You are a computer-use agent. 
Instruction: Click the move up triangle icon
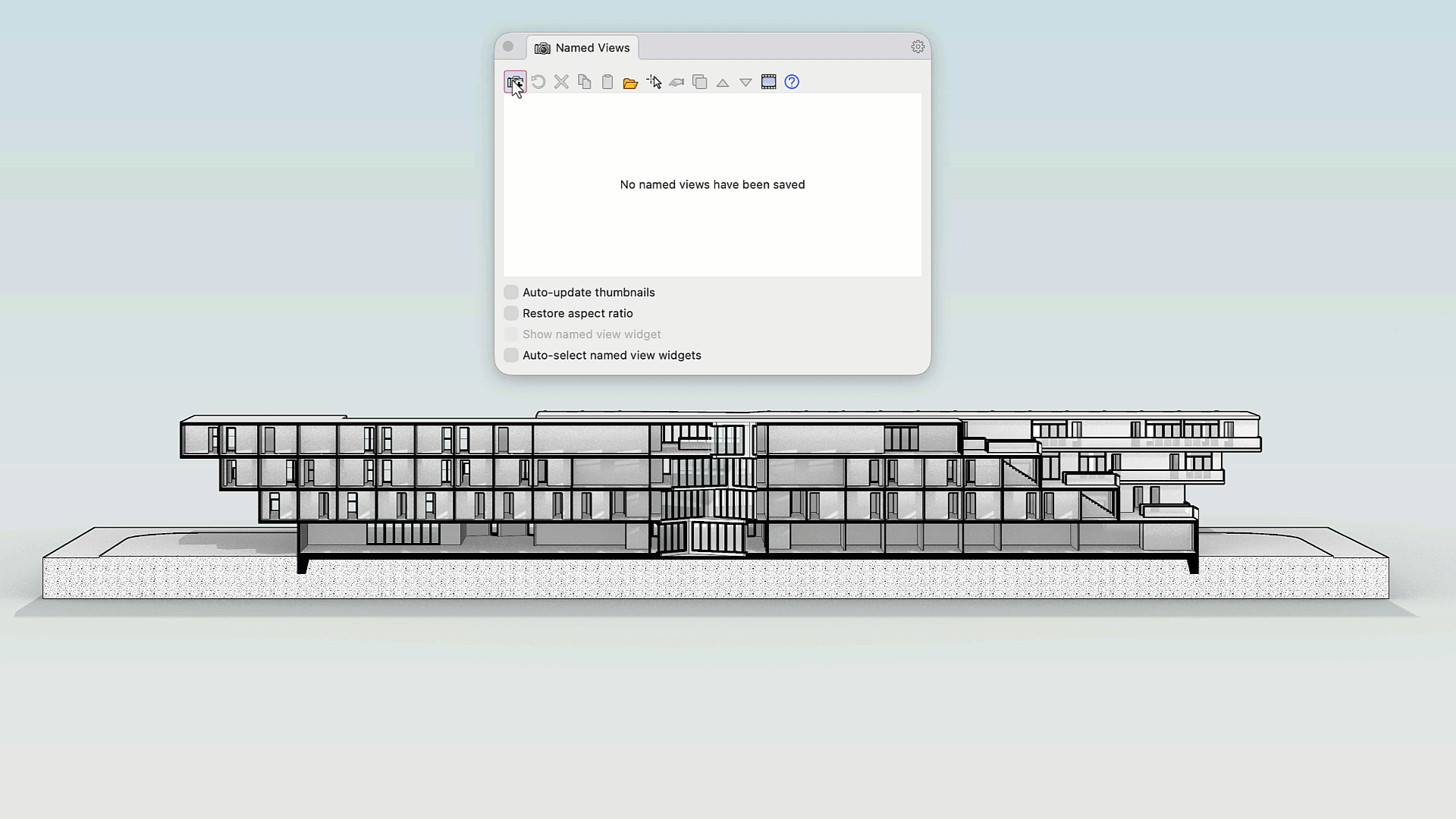pyautogui.click(x=723, y=83)
